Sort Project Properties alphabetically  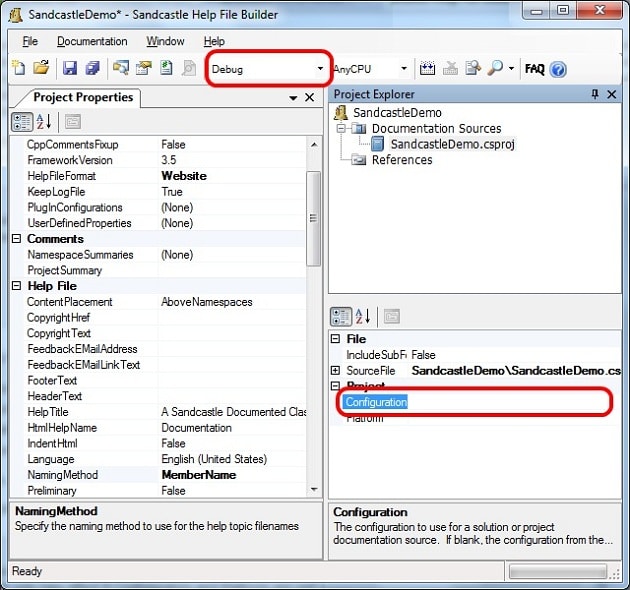click(x=44, y=122)
